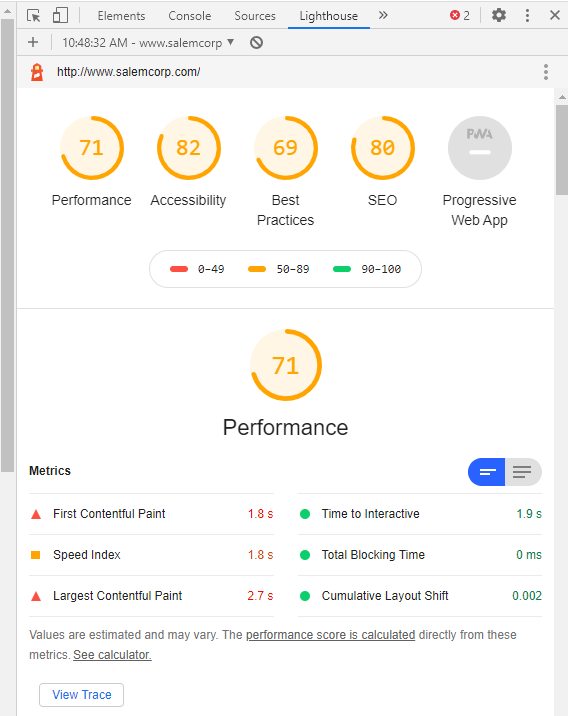Open the Sources tab

[255, 16]
